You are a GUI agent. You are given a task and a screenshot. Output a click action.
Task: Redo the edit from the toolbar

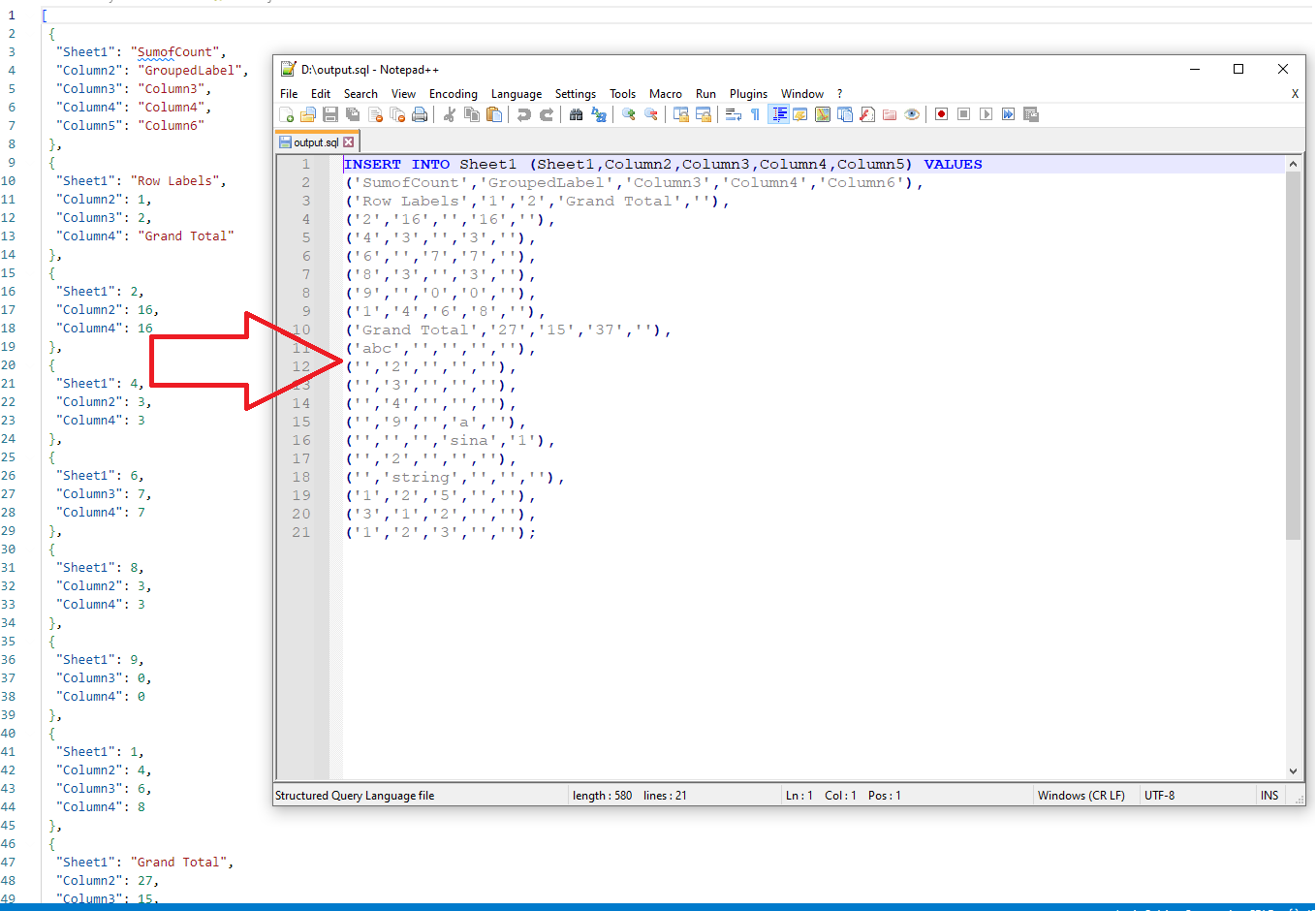click(x=547, y=114)
